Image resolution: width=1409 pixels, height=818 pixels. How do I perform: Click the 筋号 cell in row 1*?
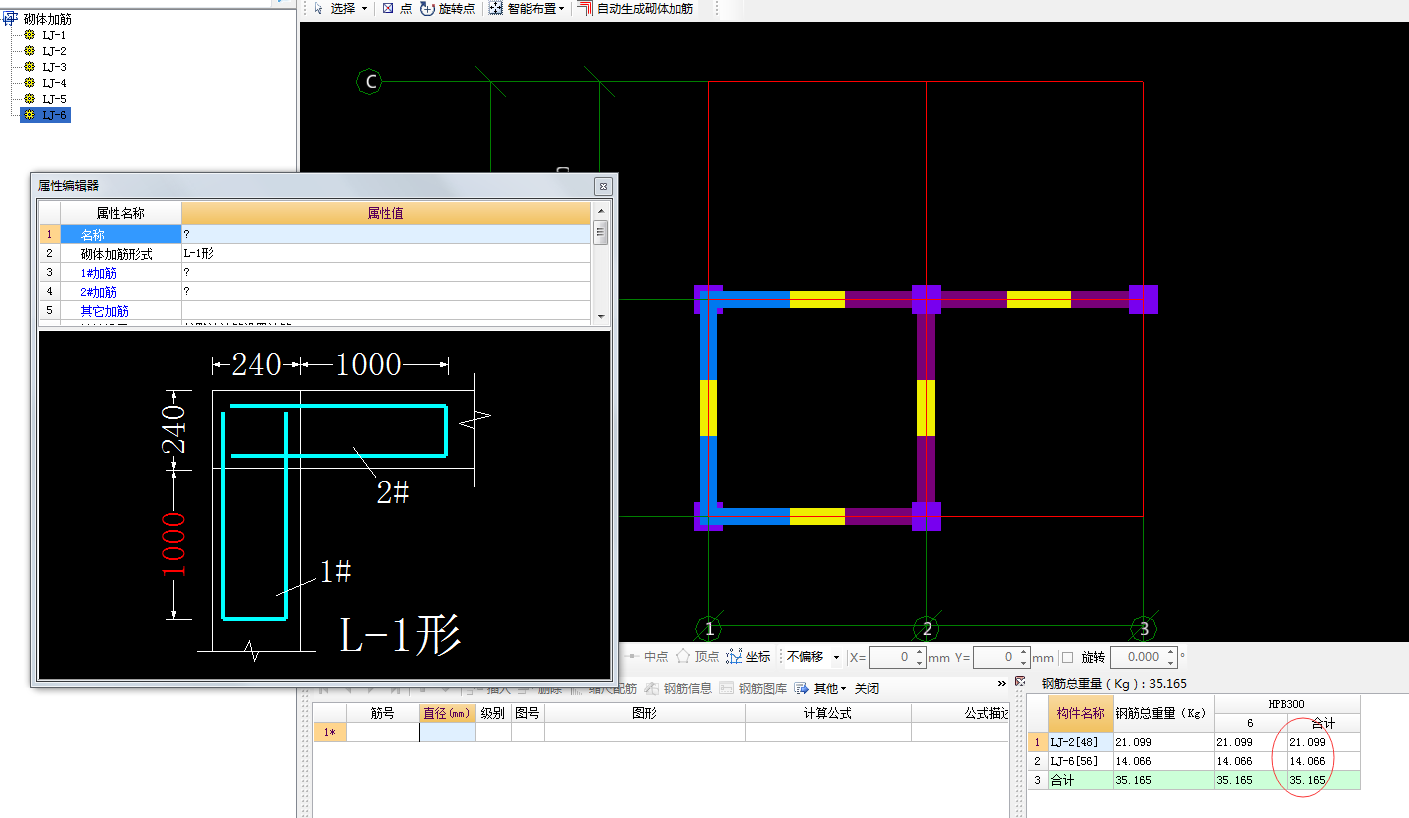(x=383, y=732)
